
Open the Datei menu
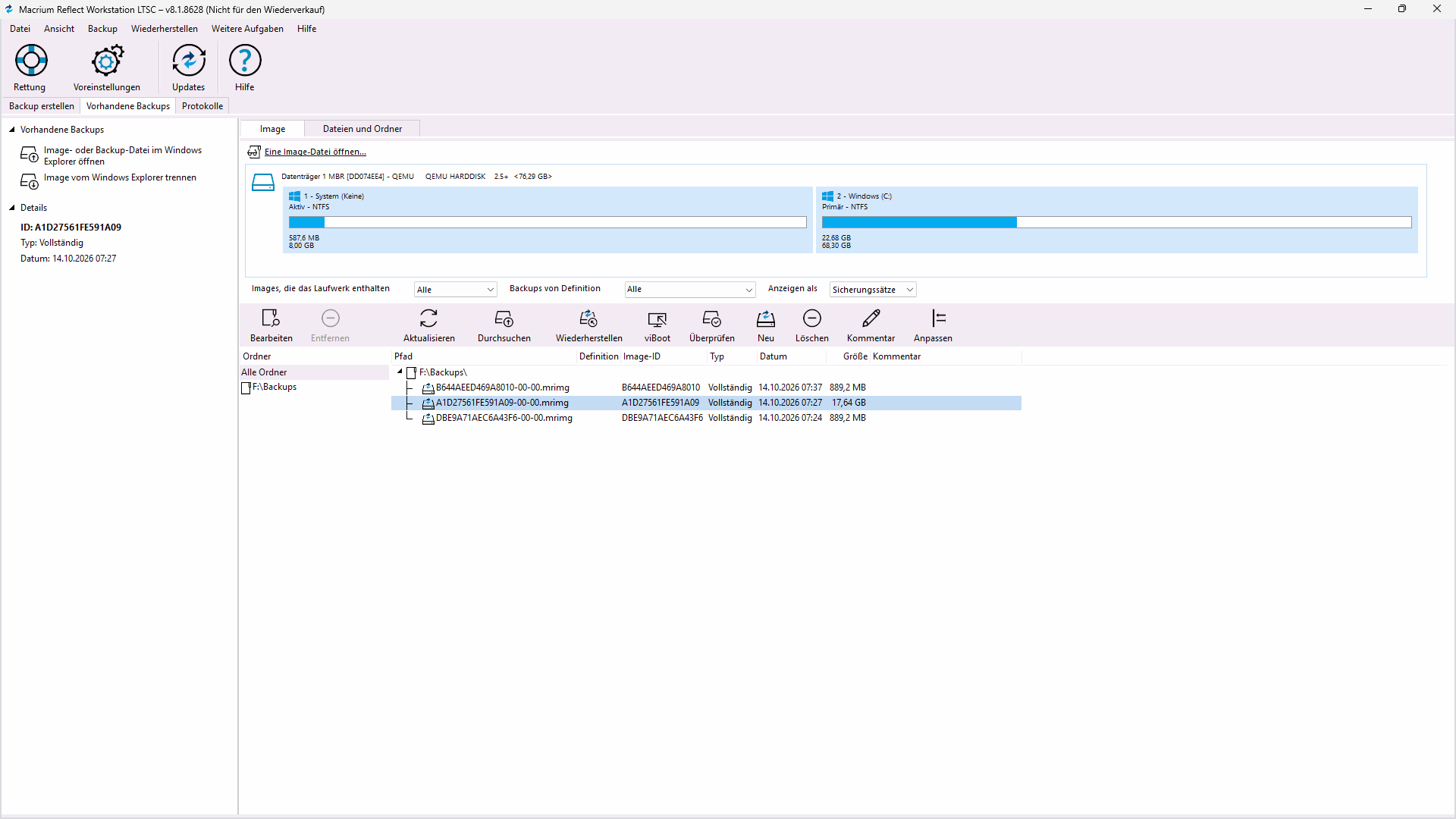tap(20, 29)
